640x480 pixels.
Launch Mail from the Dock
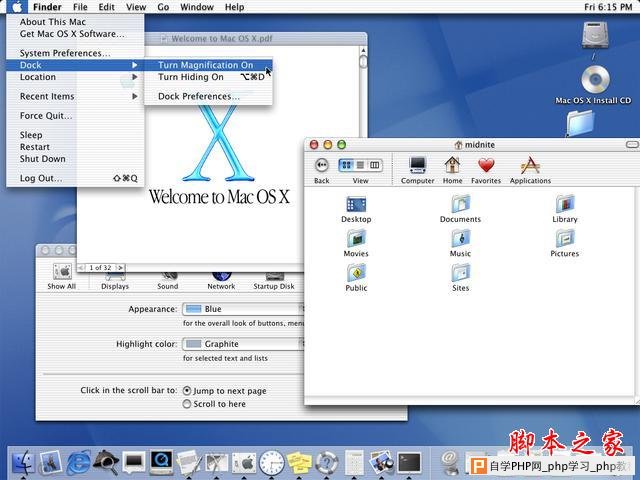pyautogui.click(x=51, y=463)
